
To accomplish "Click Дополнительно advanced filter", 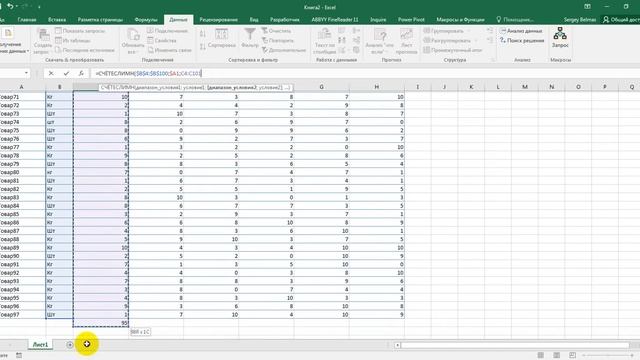I will coord(284,50).
